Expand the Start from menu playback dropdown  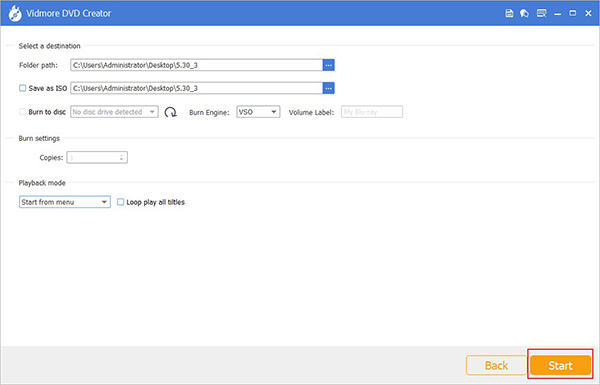[65, 202]
